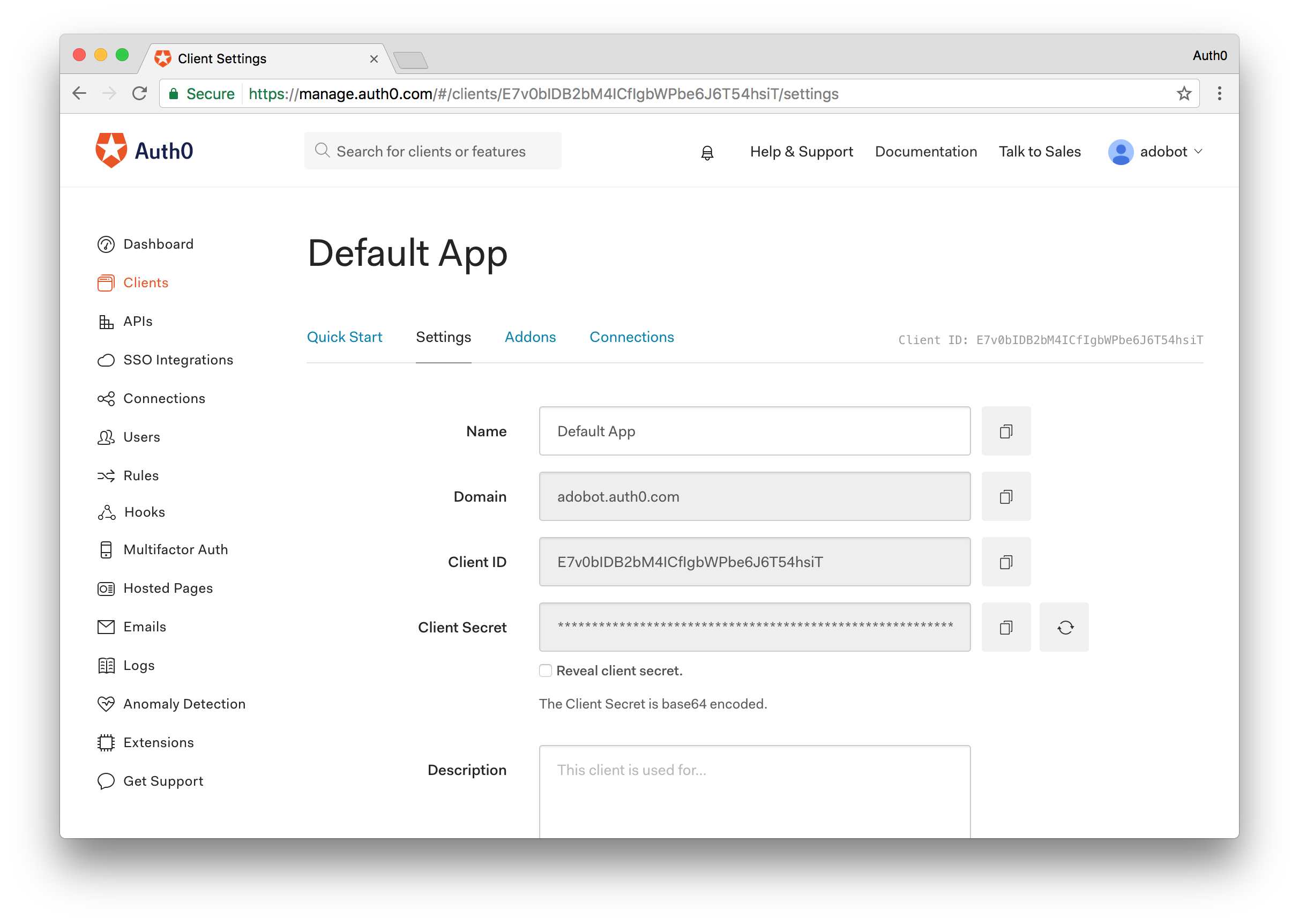Click the Dashboard sidebar icon

tap(106, 244)
